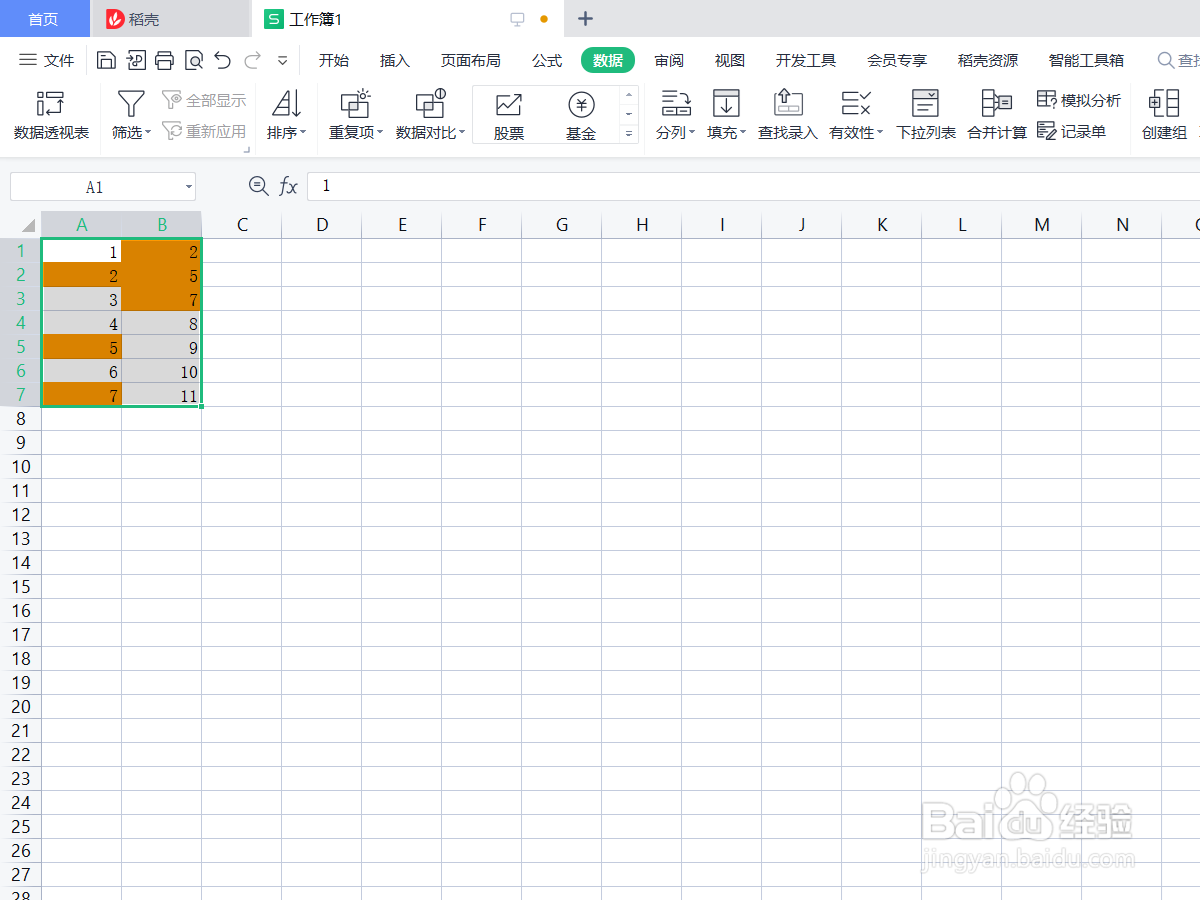Switch to the 审阅 ribbon tab
This screenshot has width=1200, height=900.
coord(669,61)
